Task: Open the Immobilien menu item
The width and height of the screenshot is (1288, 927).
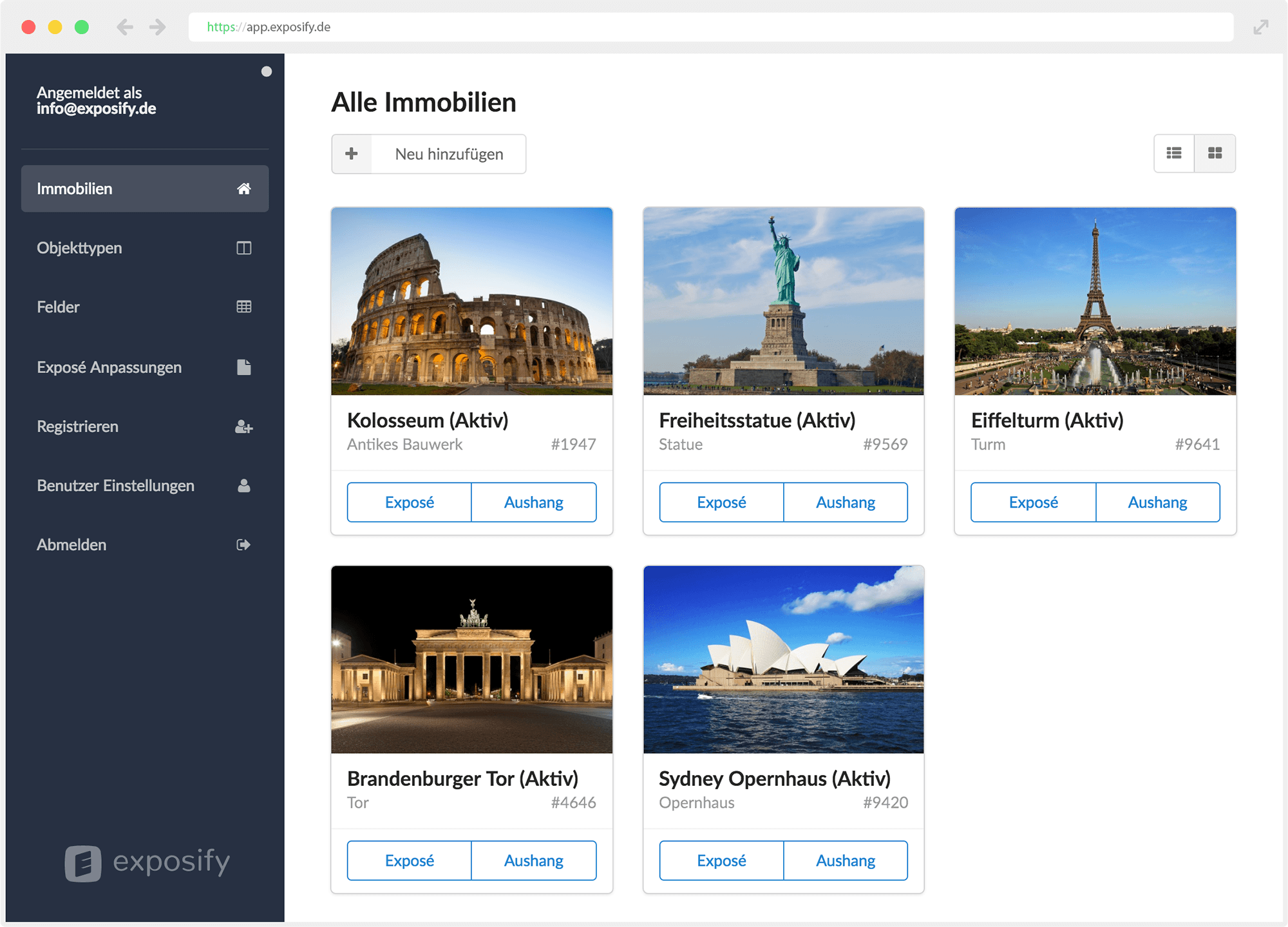Action: [x=145, y=189]
